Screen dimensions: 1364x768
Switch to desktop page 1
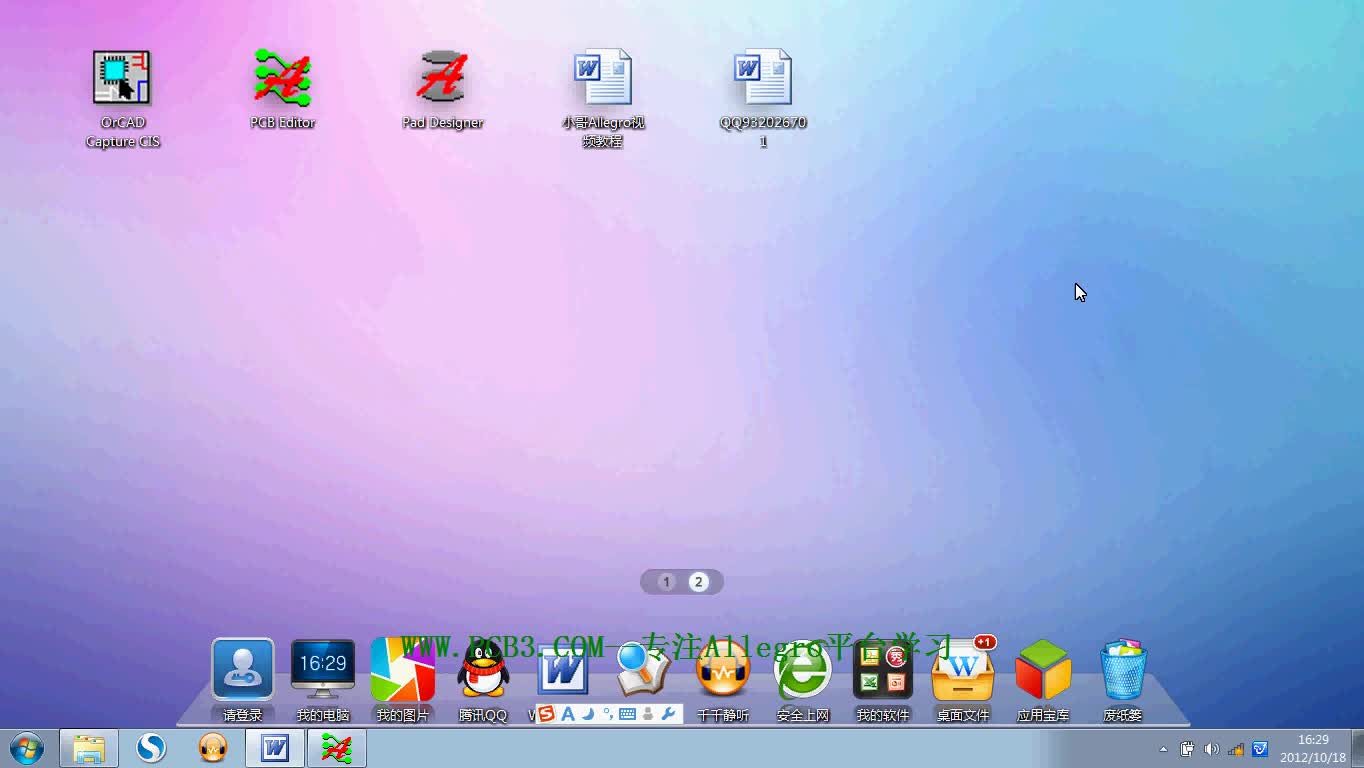(x=667, y=582)
